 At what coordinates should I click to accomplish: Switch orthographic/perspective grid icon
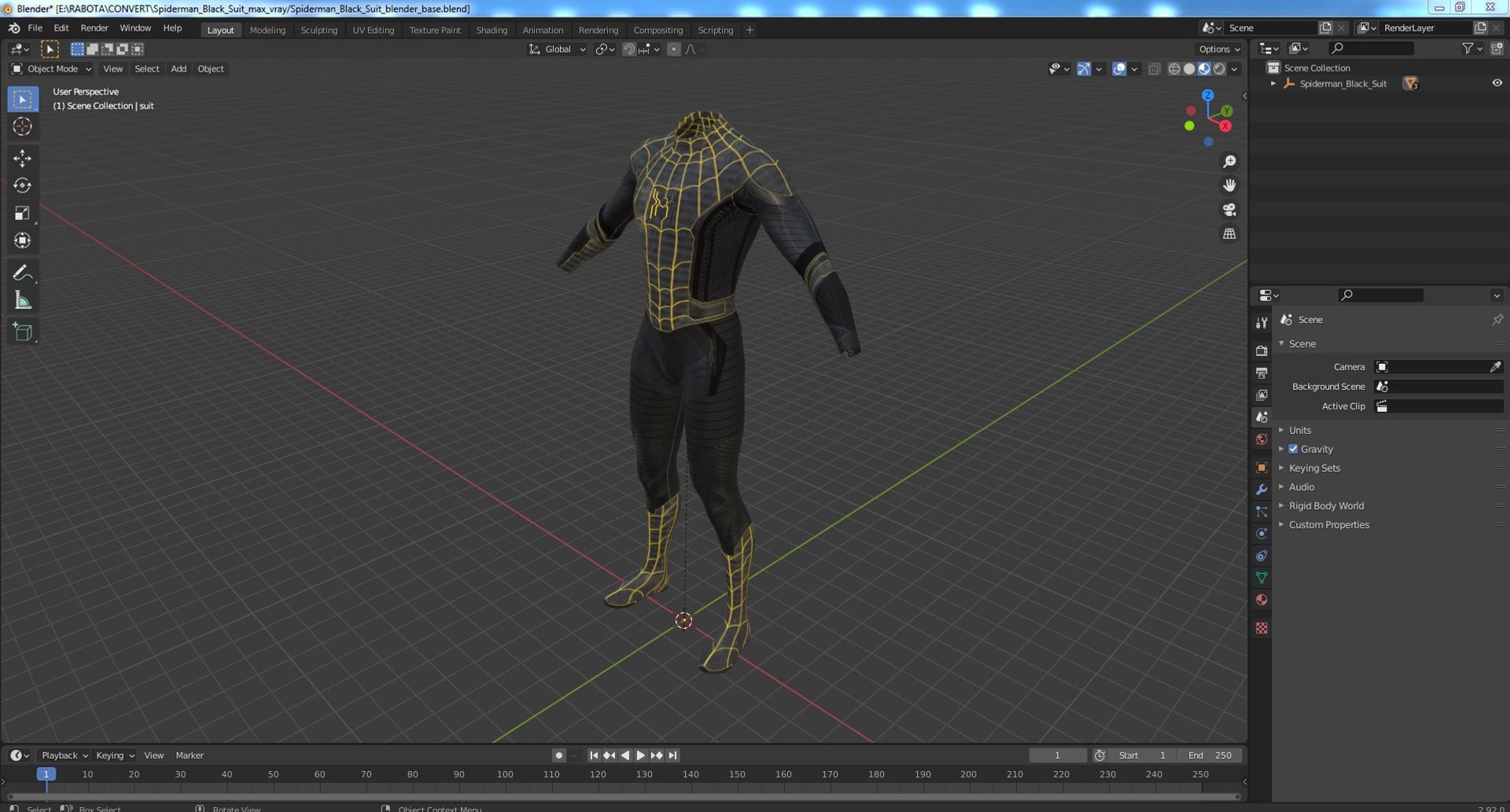point(1229,234)
